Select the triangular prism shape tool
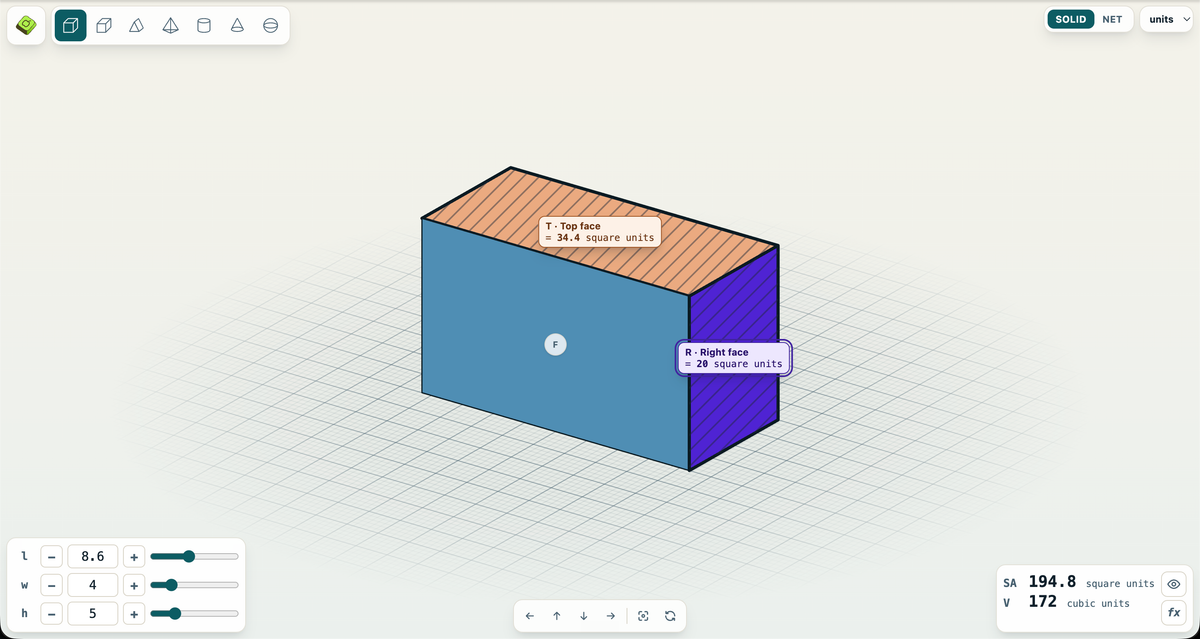 pos(137,26)
